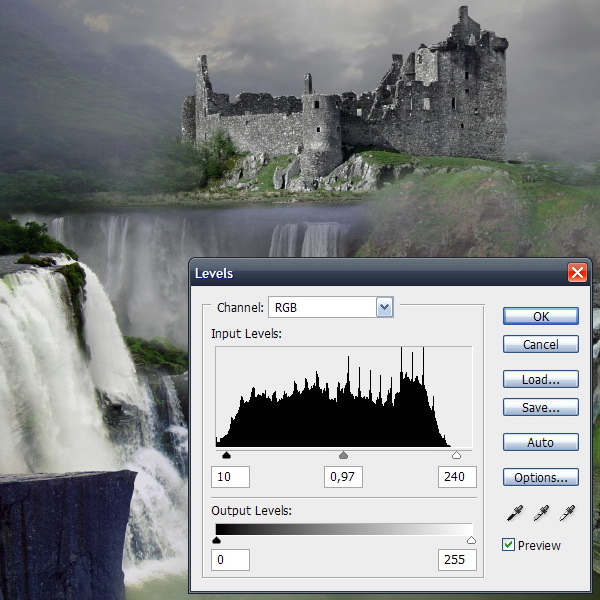600x600 pixels.
Task: Click the Save... button
Action: pyautogui.click(x=540, y=407)
